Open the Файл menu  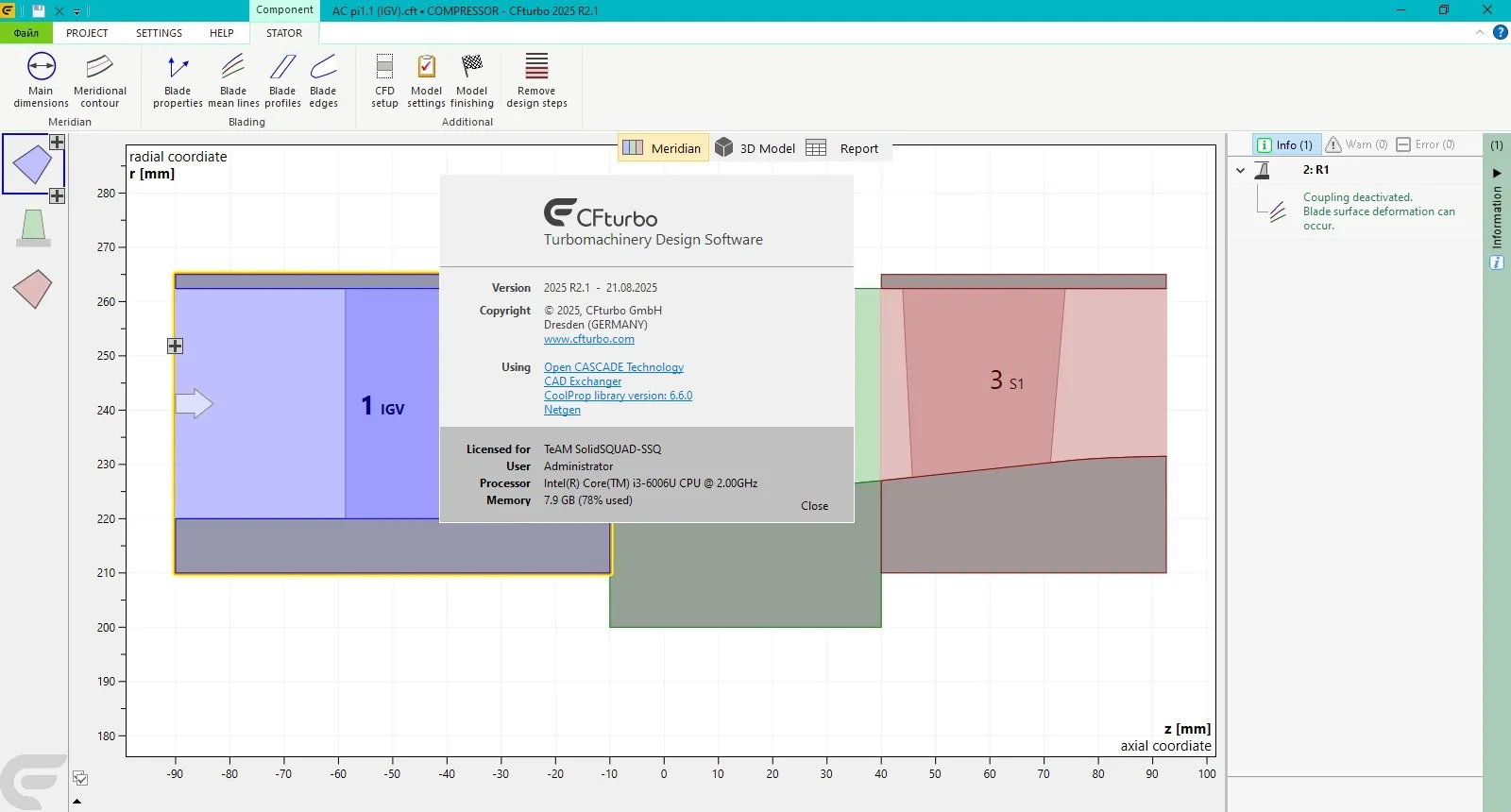coord(26,33)
